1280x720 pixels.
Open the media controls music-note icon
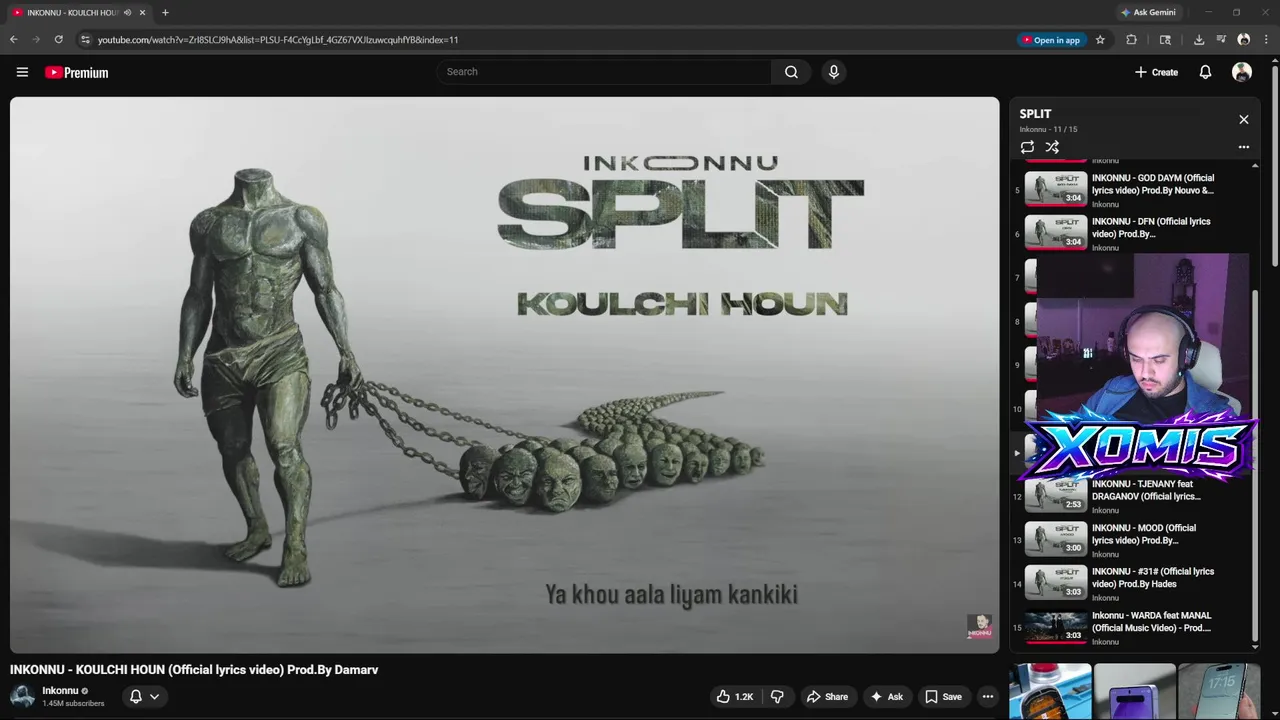tap(1221, 40)
